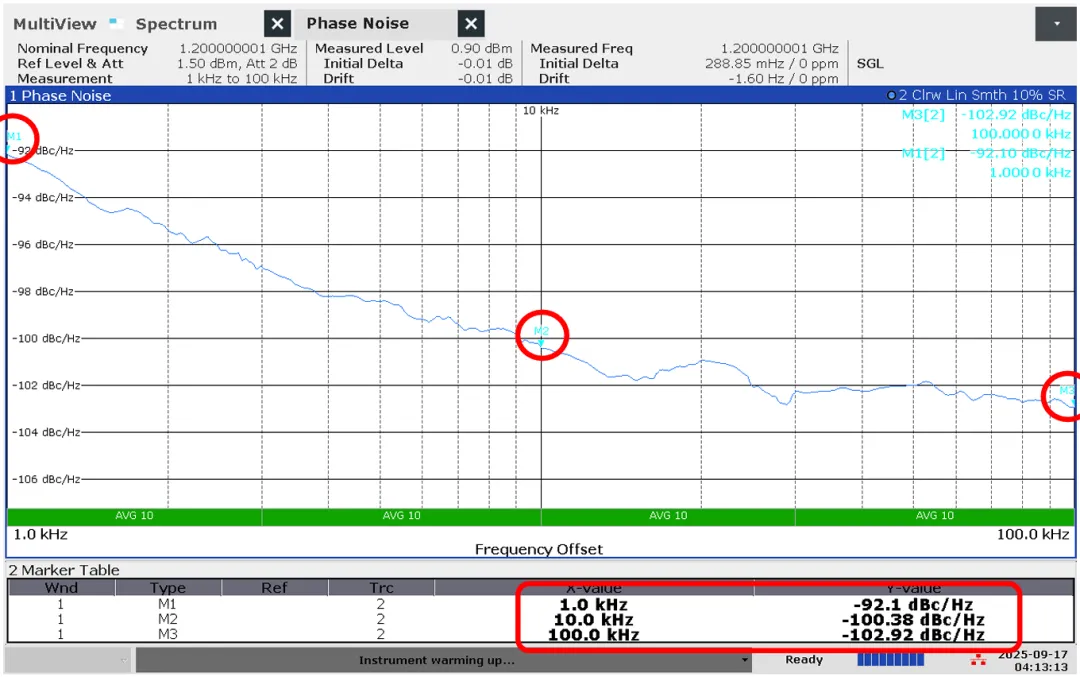Select the M2 row in Marker Table
This screenshot has height=677, width=1080.
168,619
